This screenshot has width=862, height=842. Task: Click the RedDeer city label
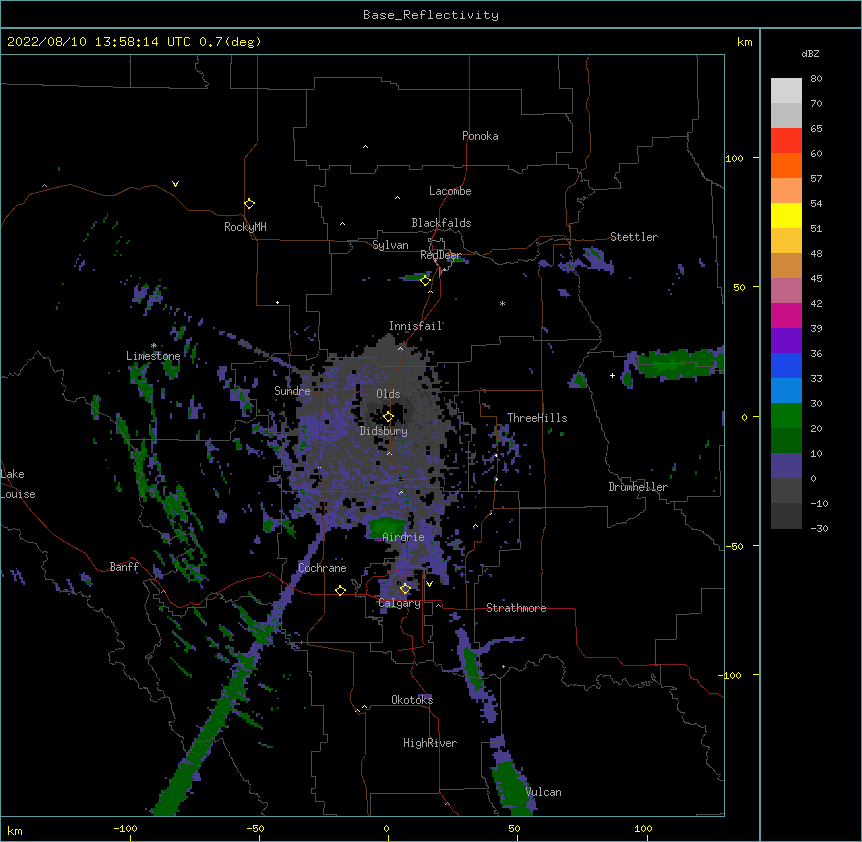(x=440, y=255)
